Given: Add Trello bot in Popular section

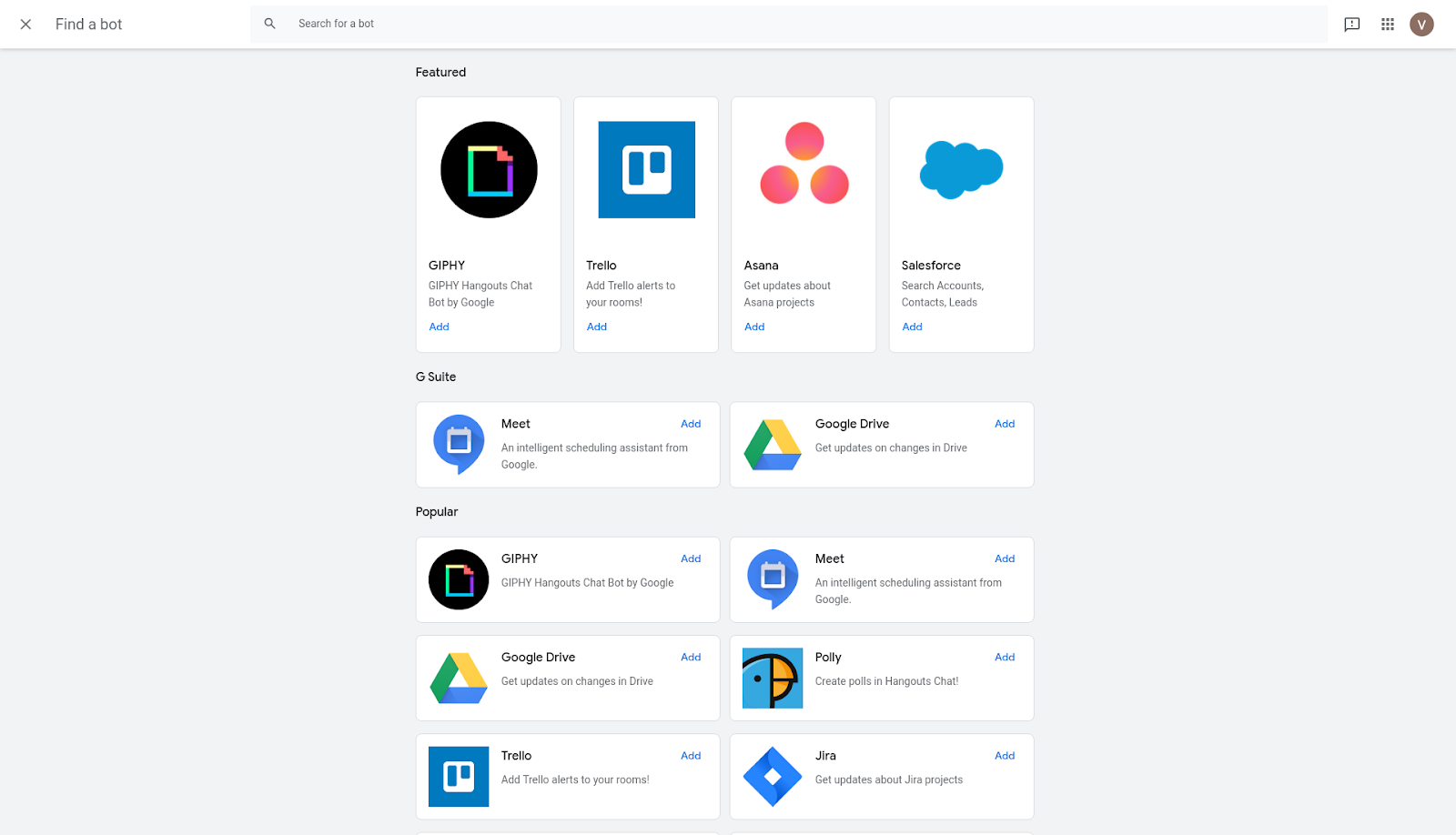Looking at the screenshot, I should (x=691, y=756).
